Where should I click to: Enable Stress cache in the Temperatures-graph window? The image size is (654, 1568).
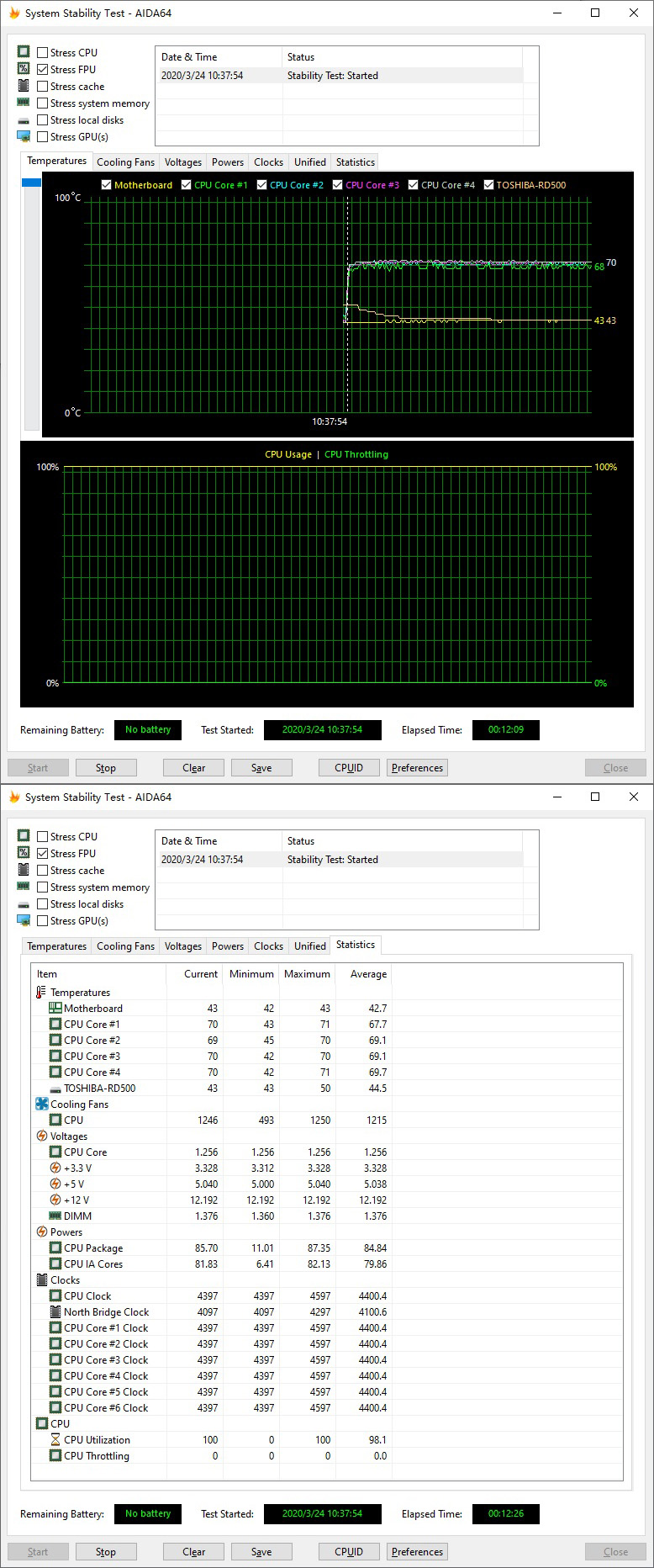tap(42, 86)
